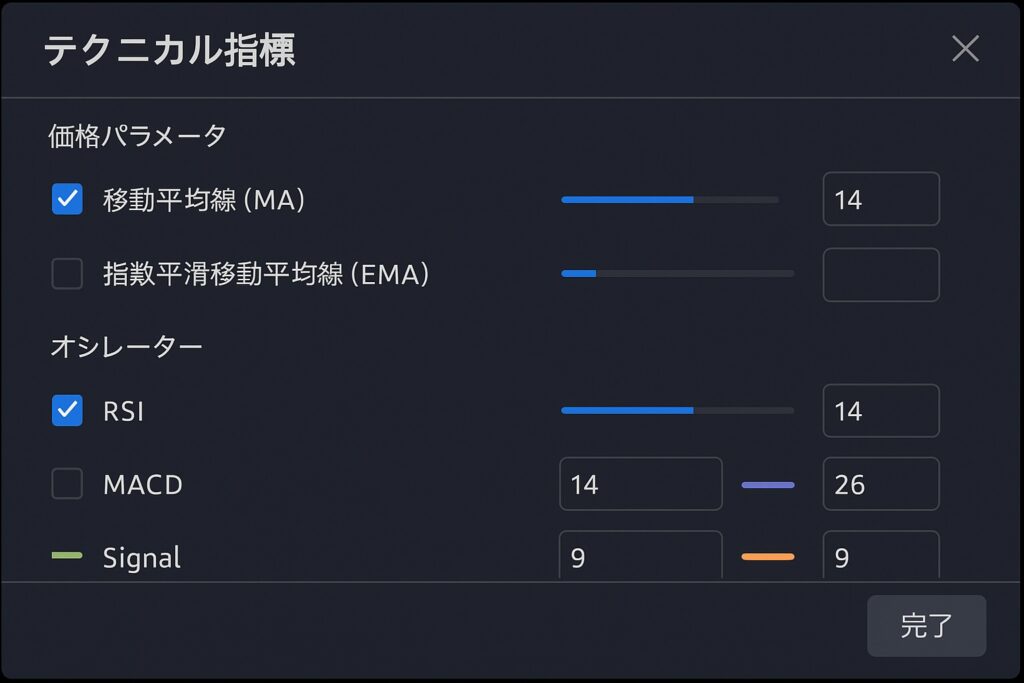Focus the empty EMA period field
The image size is (1024, 683).
pyautogui.click(x=881, y=275)
